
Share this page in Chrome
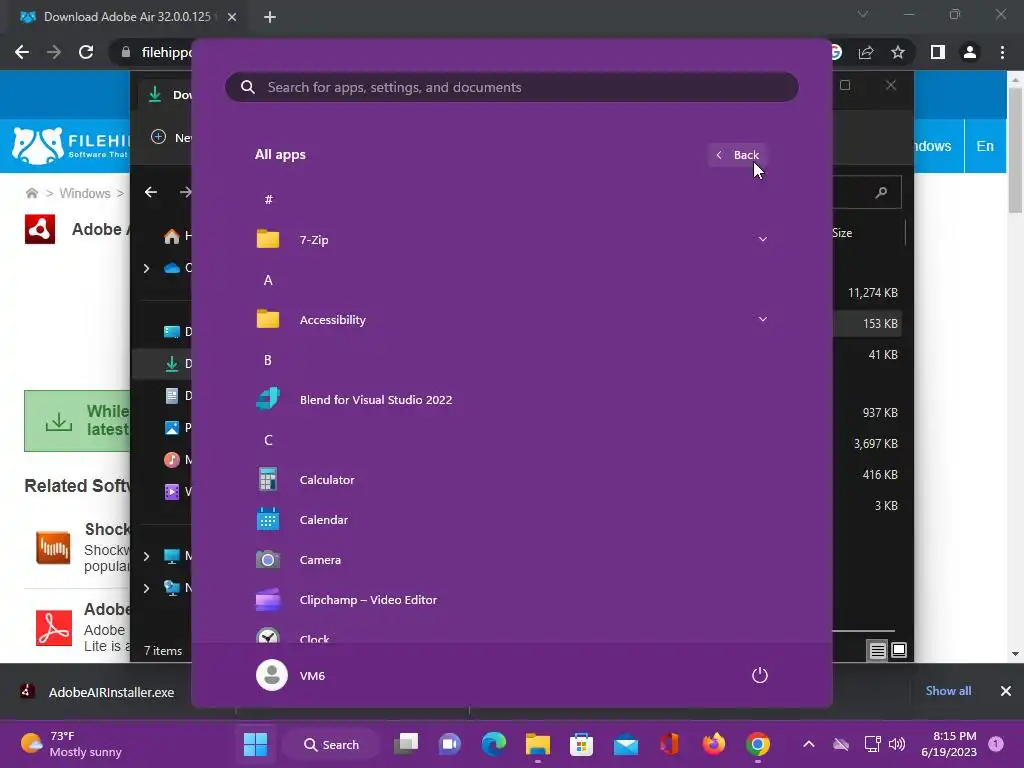(866, 52)
